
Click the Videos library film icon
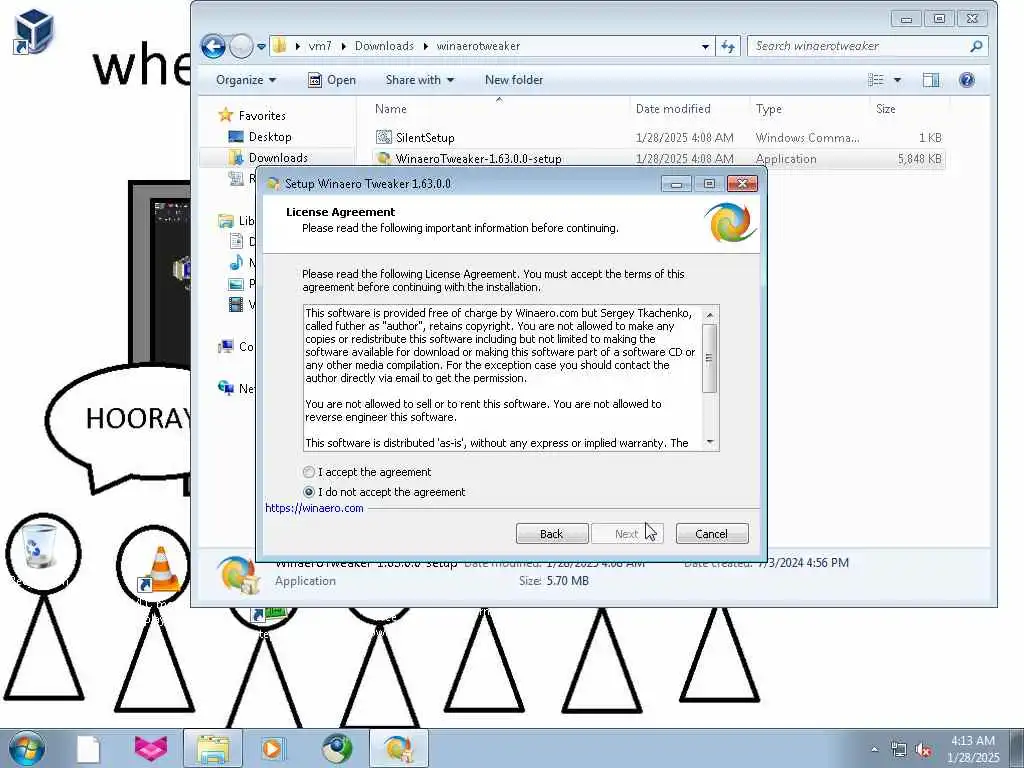coord(236,304)
